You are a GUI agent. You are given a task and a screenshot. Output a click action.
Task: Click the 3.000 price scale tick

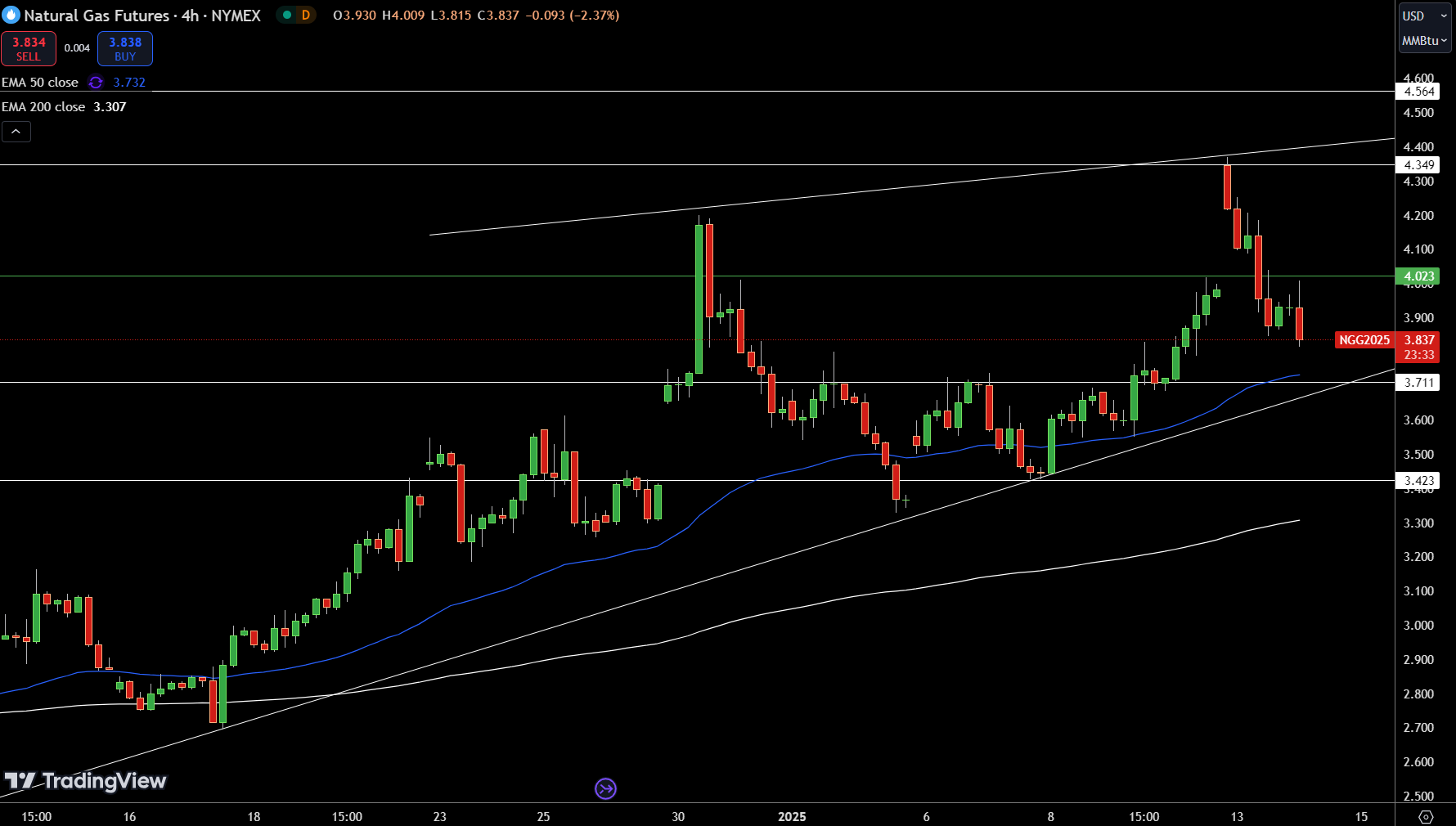pyautogui.click(x=1418, y=626)
